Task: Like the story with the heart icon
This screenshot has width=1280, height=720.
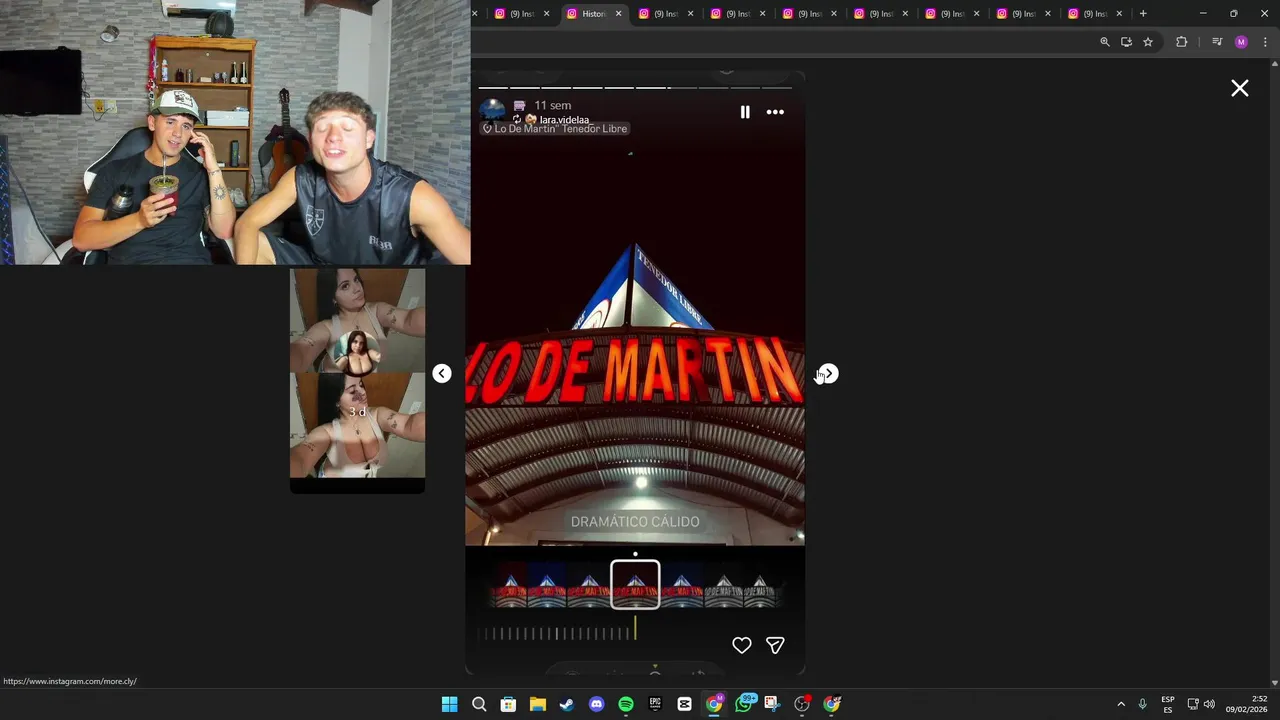Action: 742,645
